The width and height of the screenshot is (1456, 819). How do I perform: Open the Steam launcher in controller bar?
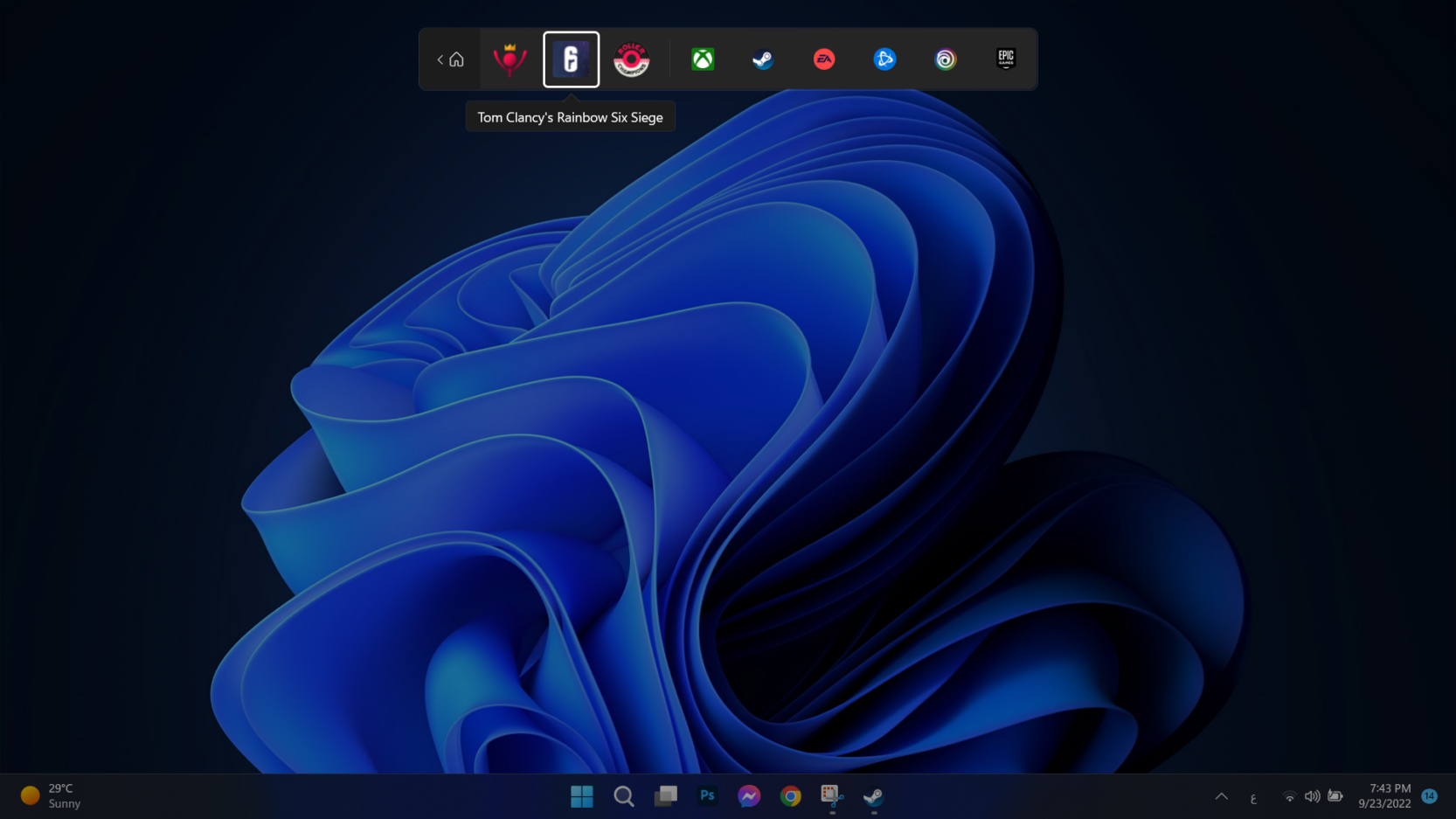[x=763, y=59]
